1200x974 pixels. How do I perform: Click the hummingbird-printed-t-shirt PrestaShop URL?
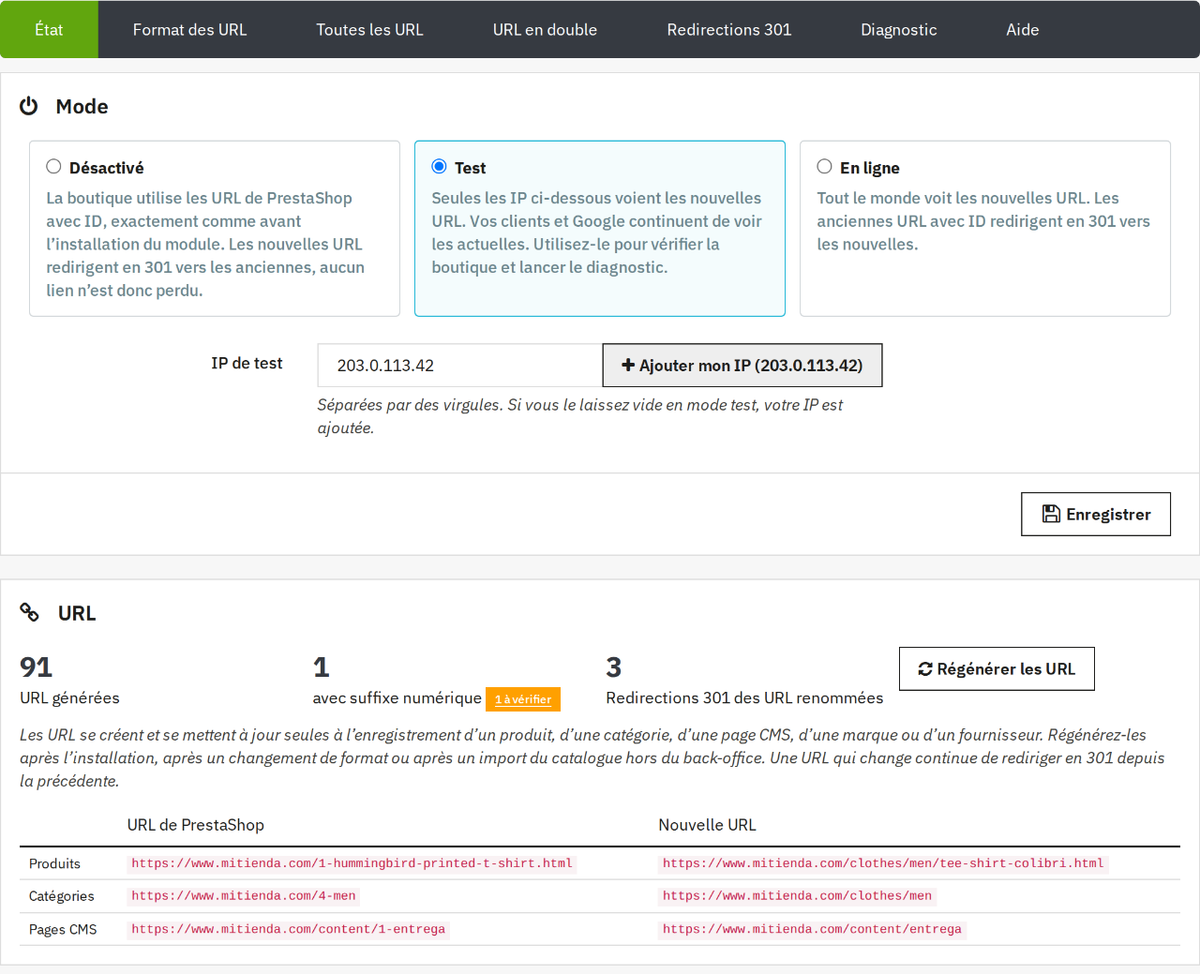click(352, 863)
